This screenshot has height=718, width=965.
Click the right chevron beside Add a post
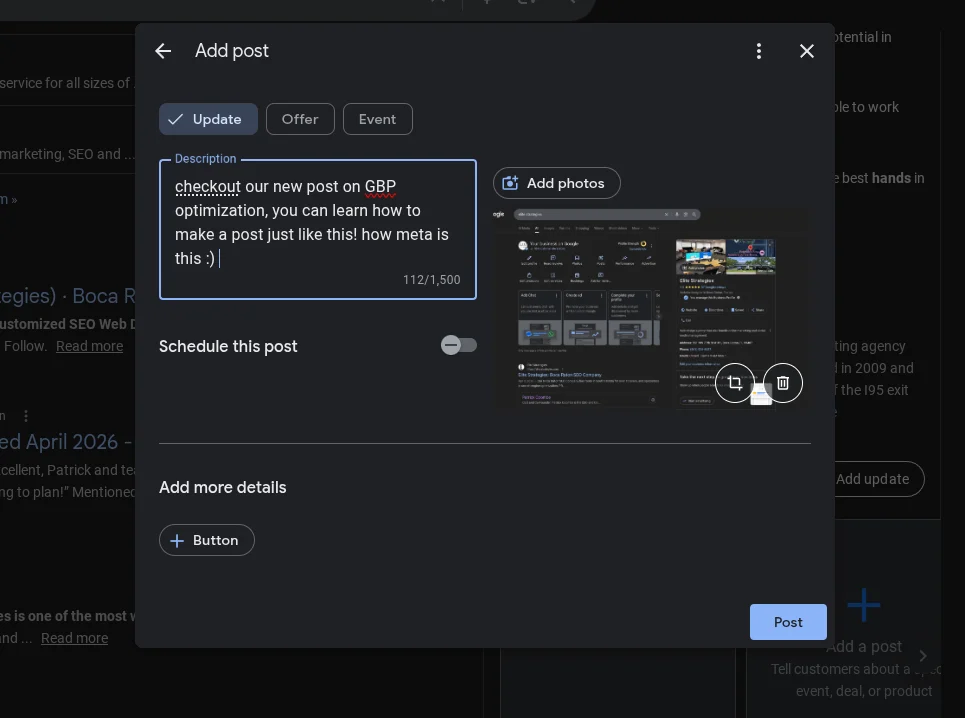pyautogui.click(x=923, y=656)
